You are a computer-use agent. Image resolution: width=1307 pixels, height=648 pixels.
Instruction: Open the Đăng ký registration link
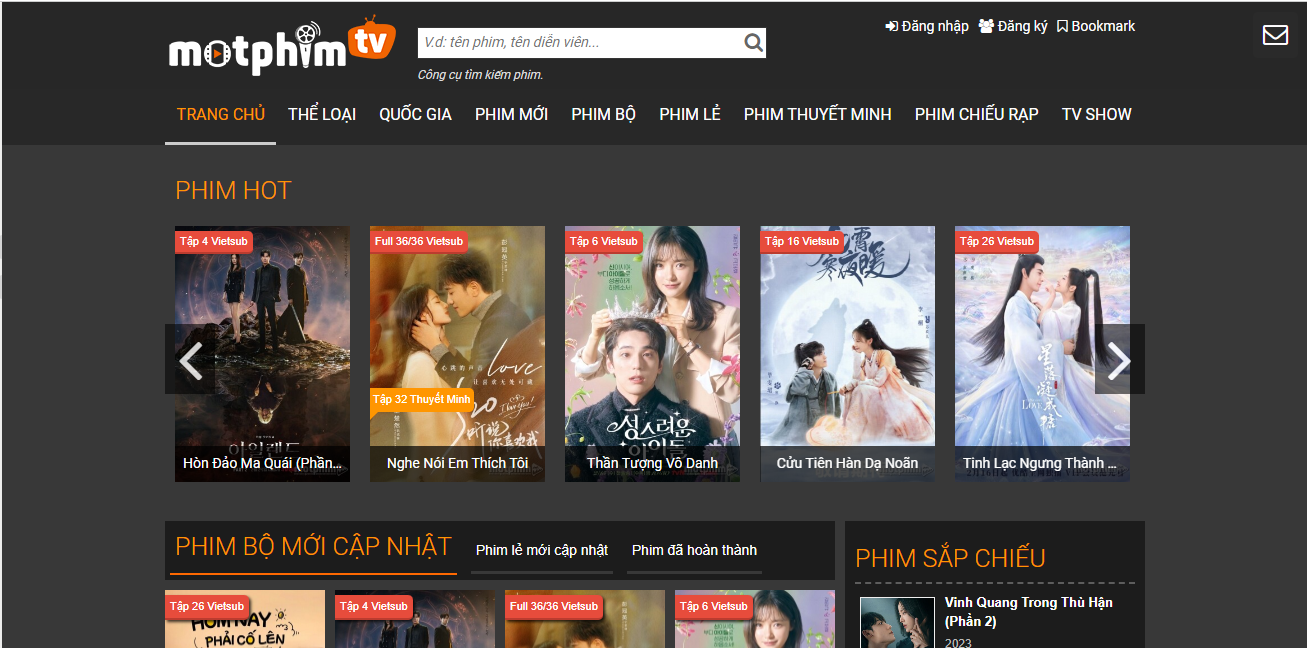pos(1013,26)
